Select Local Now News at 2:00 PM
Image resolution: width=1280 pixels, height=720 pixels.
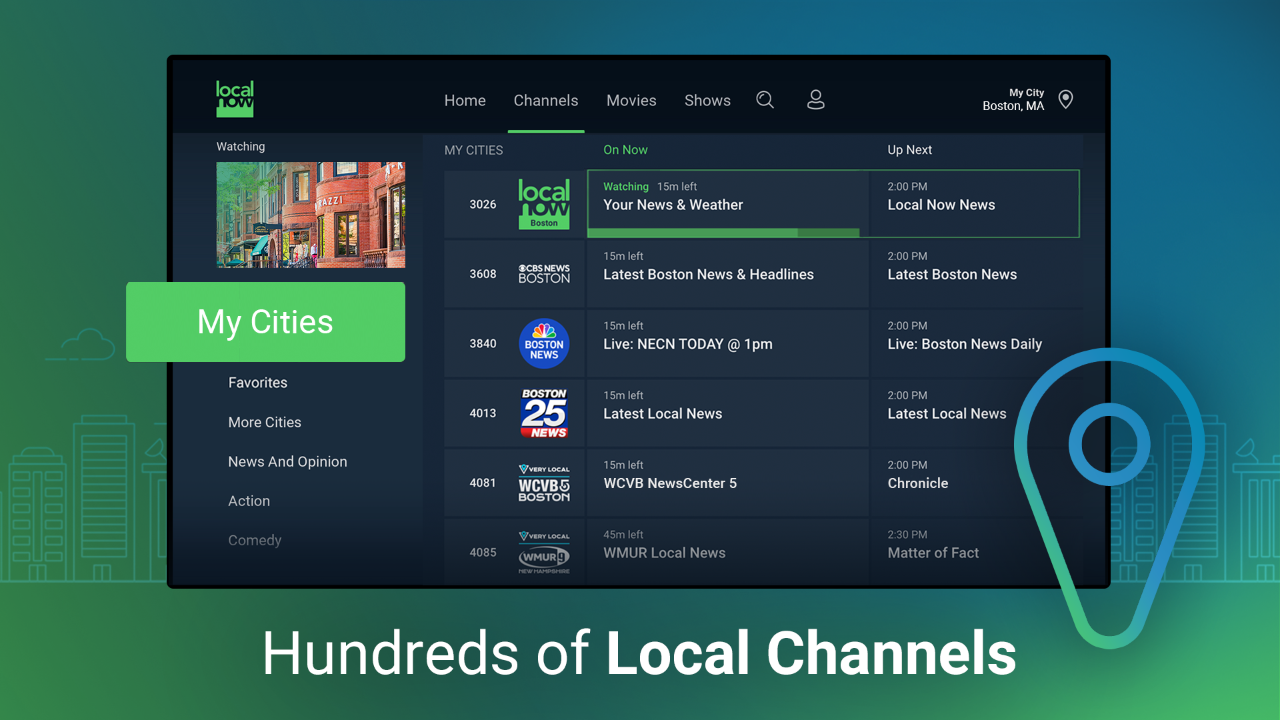point(975,204)
